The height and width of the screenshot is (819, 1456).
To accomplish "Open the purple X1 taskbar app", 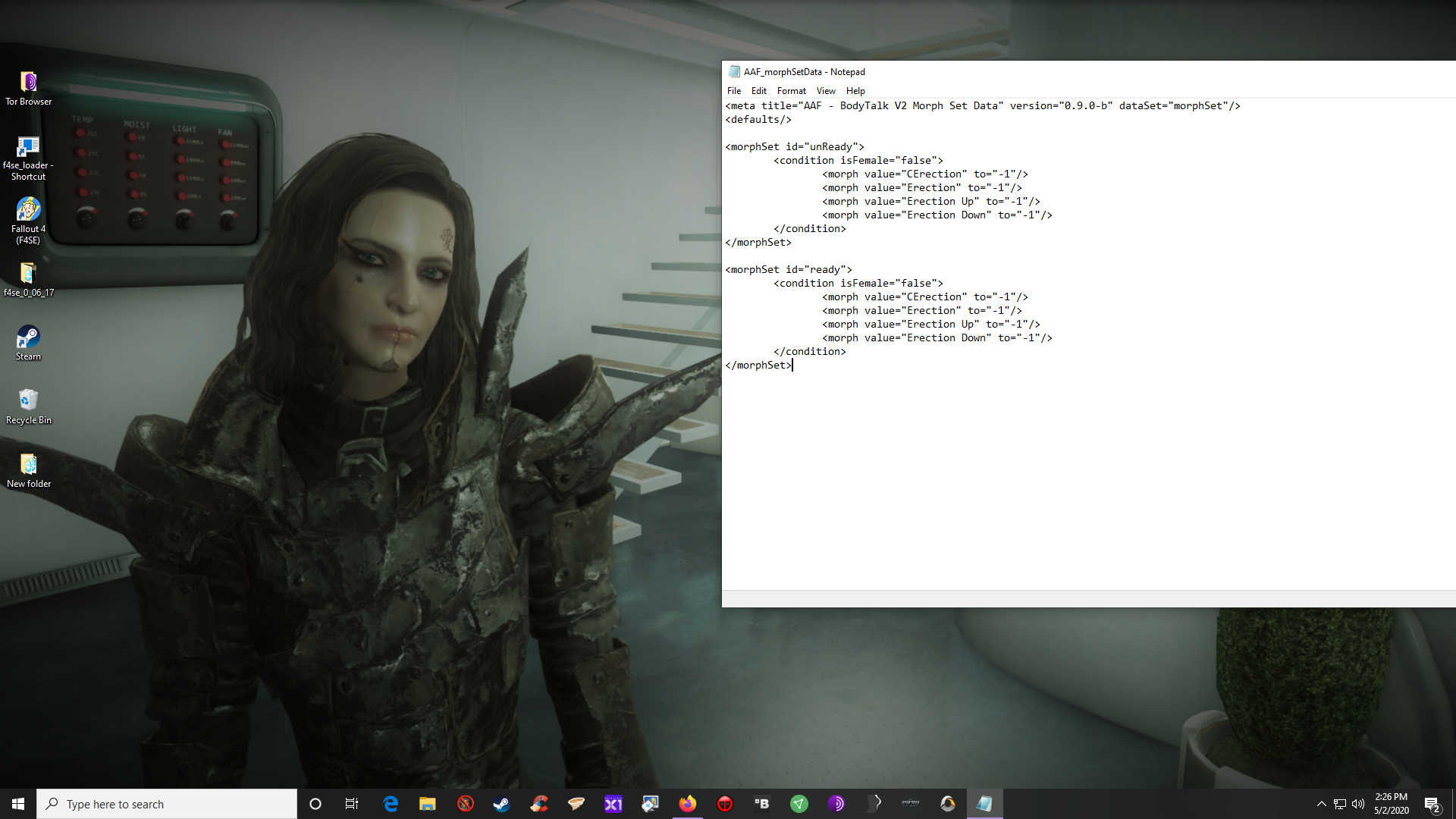I will tap(613, 804).
